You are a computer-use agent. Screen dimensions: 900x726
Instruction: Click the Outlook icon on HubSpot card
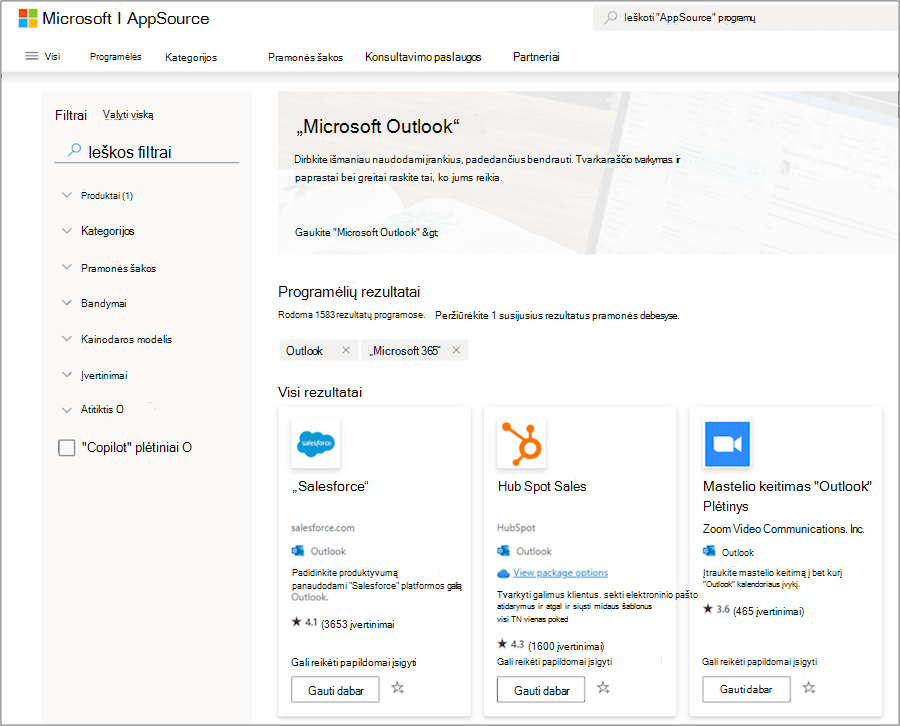[x=503, y=551]
